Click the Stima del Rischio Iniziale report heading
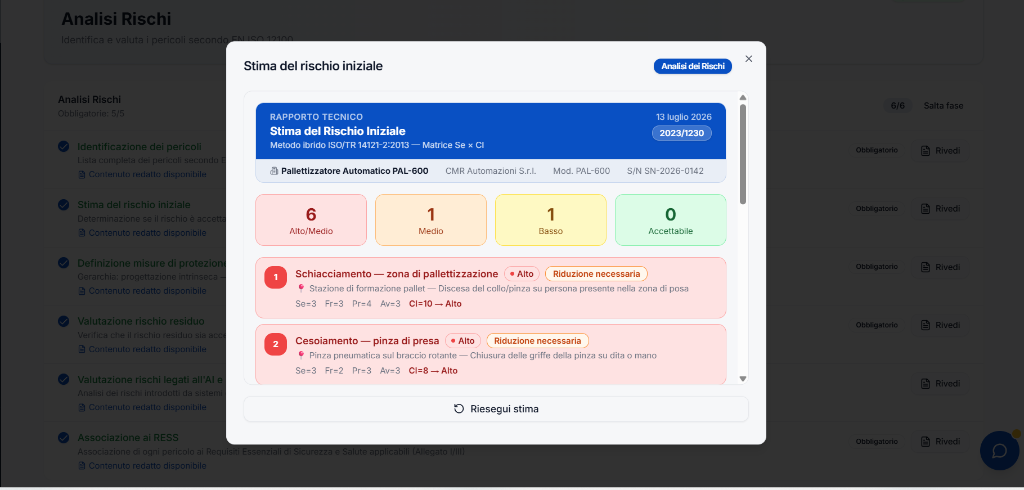Screen dimensions: 1024x490 [x=338, y=131]
